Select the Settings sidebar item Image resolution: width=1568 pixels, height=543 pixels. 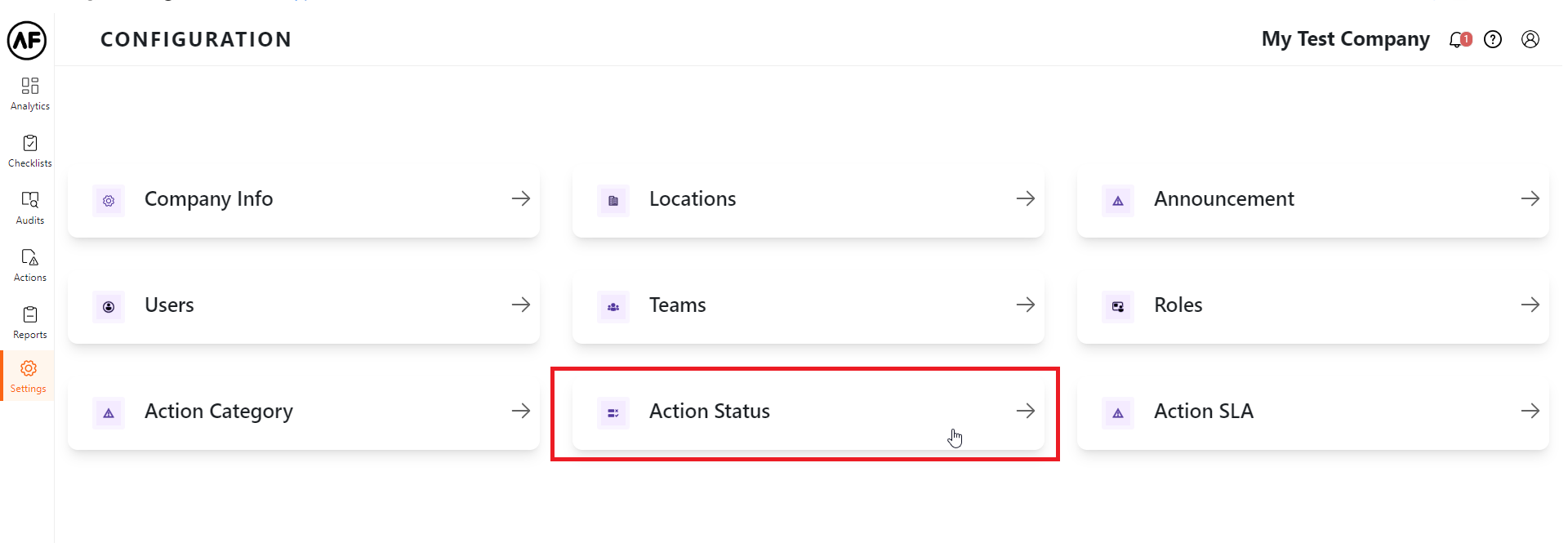29,376
